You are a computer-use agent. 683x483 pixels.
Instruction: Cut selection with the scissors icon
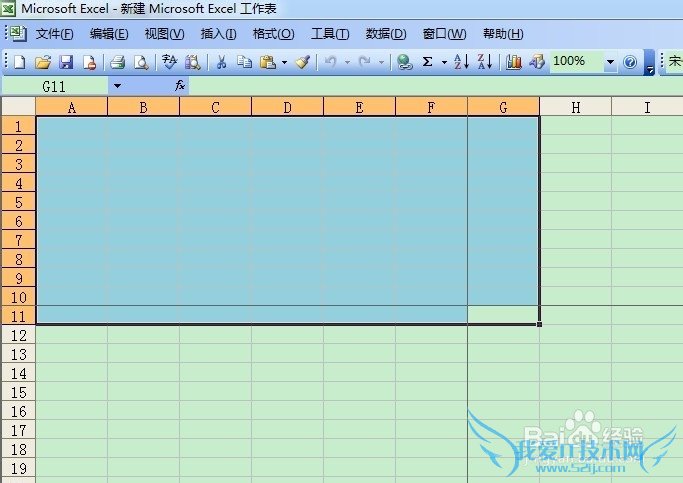[221, 62]
